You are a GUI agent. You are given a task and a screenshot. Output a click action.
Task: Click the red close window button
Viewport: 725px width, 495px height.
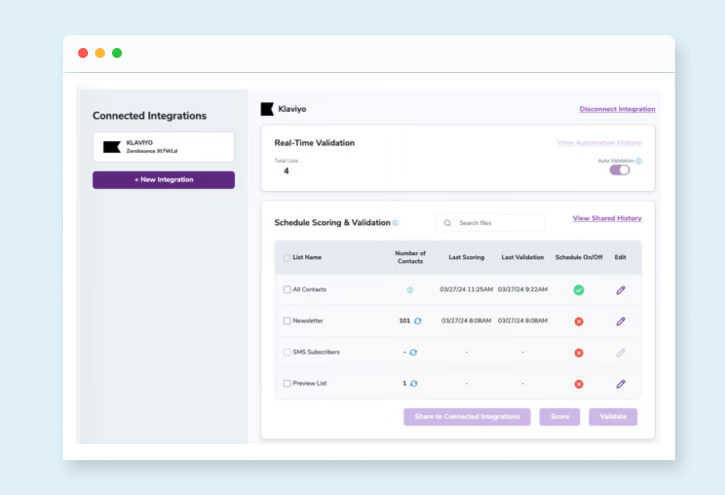(83, 53)
